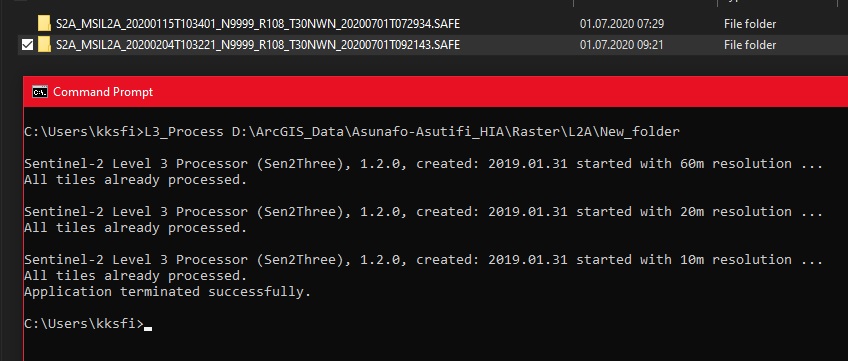Click the 01.07.2020 09:21 modified date
Image resolution: width=848 pixels, height=361 pixels.
pyautogui.click(x=622, y=45)
